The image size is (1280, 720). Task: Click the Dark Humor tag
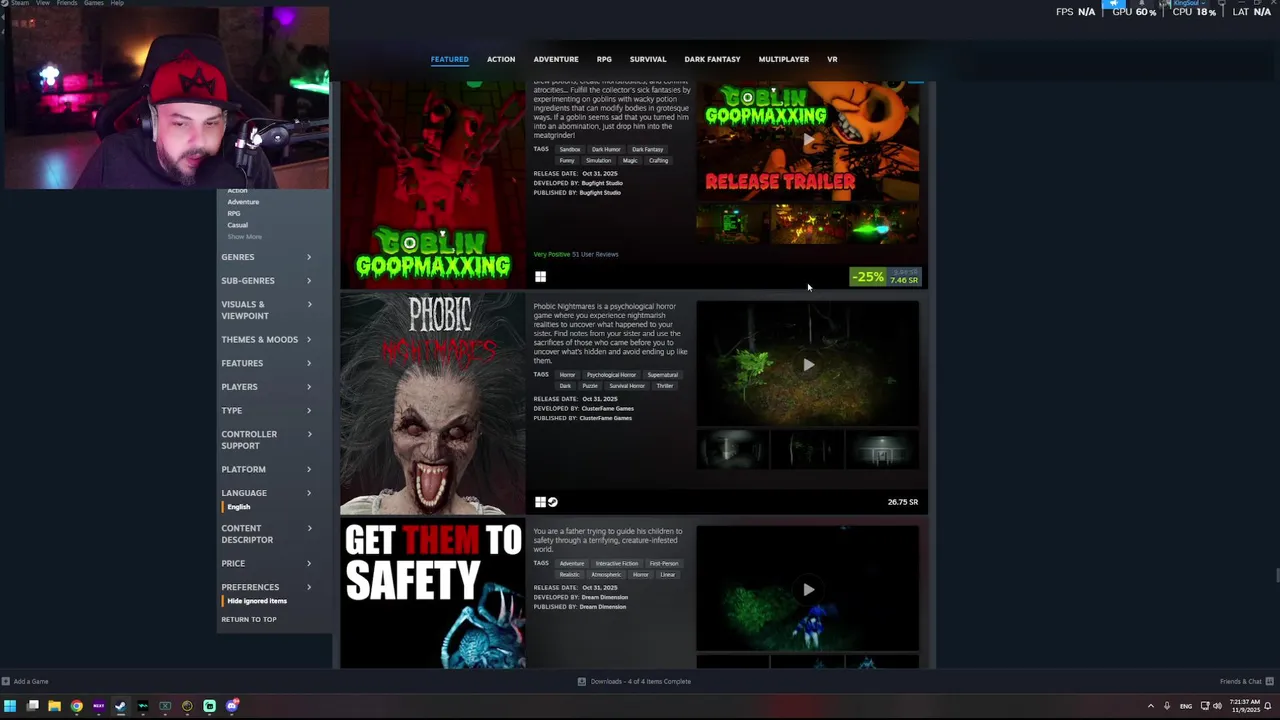[606, 150]
